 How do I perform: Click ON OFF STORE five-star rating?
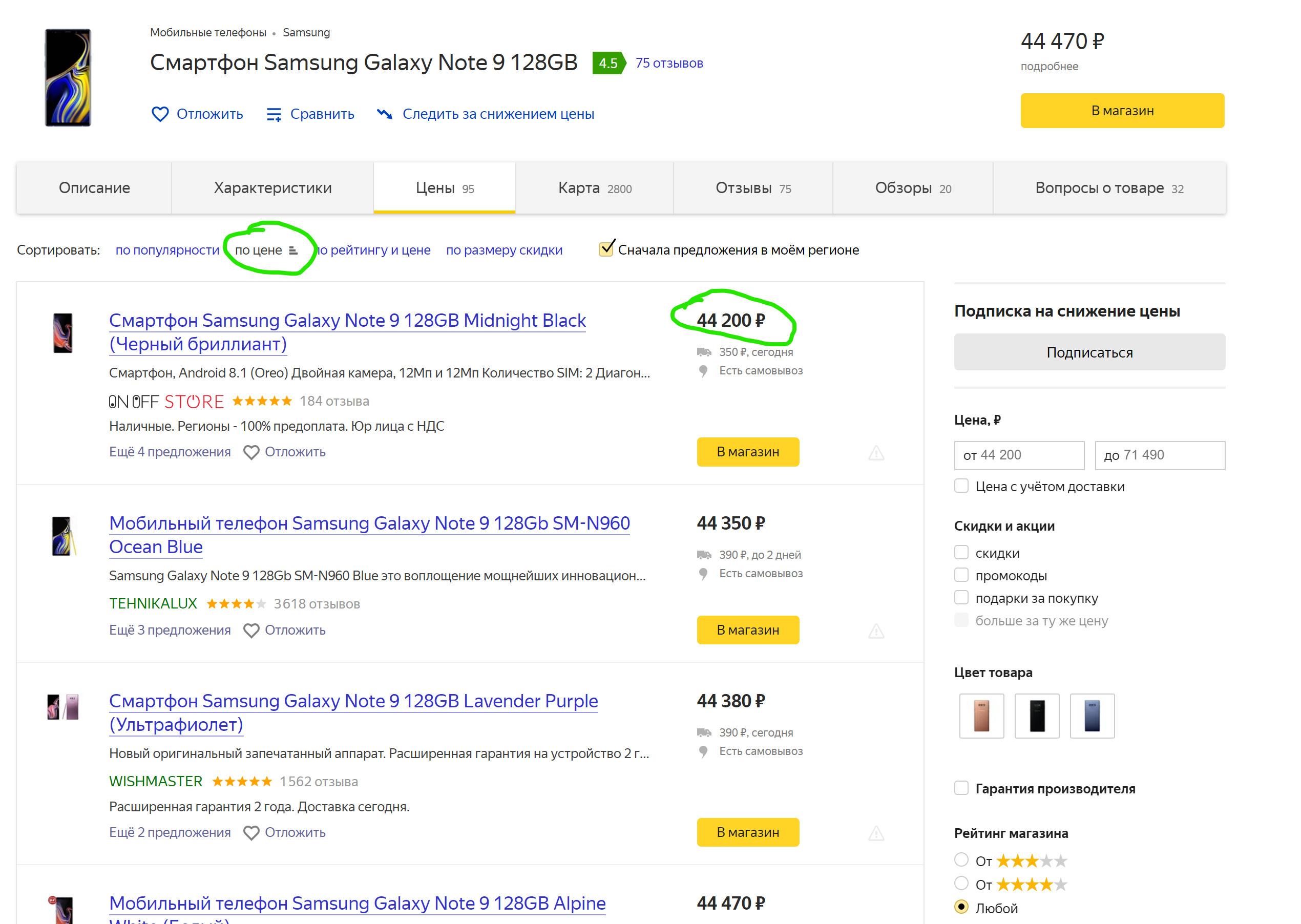click(x=262, y=401)
